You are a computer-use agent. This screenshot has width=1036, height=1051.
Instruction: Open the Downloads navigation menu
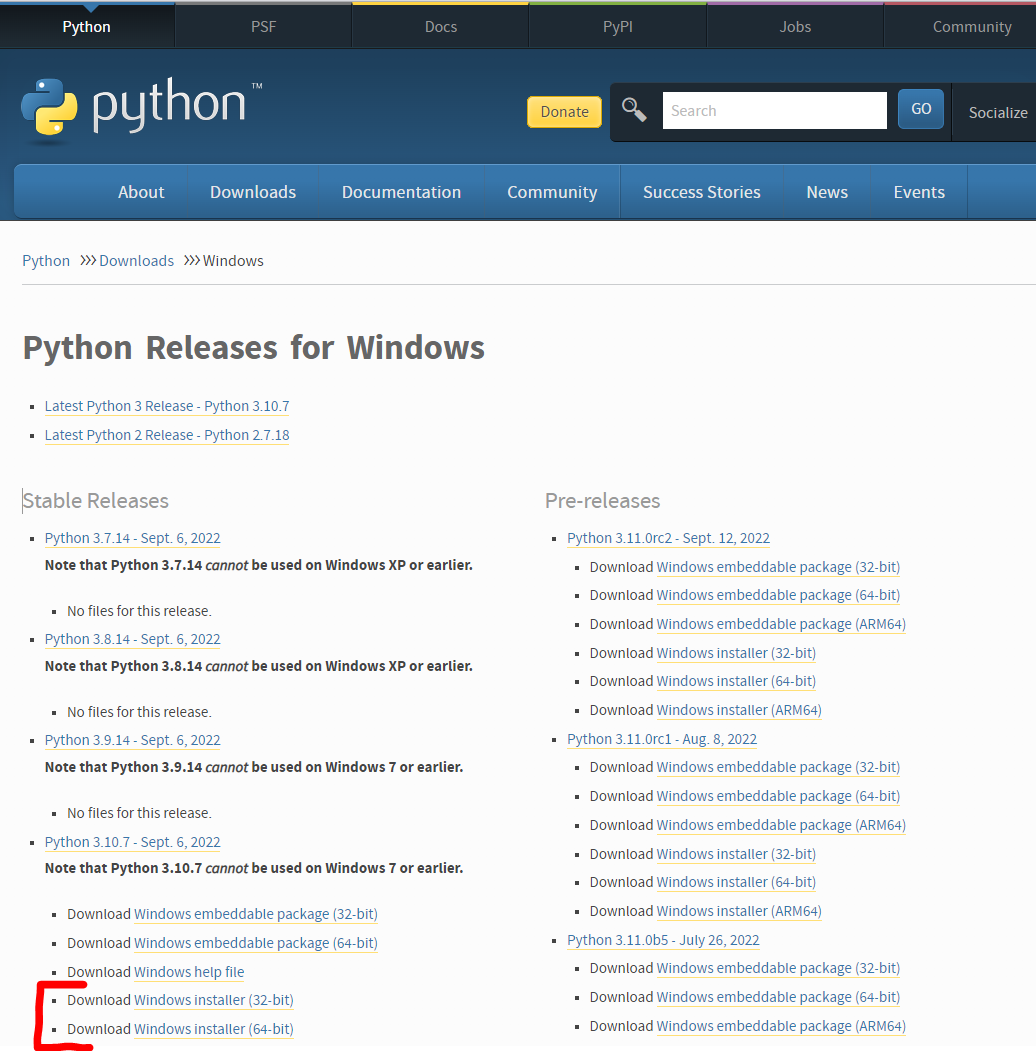coord(253,192)
